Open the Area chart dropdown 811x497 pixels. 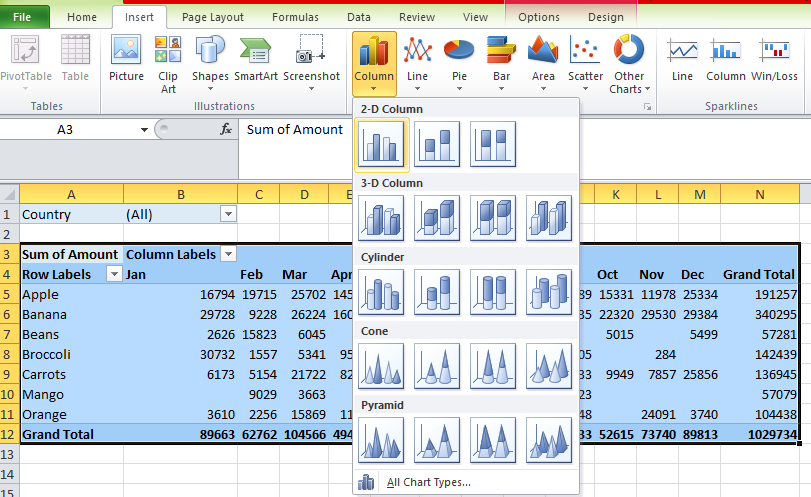[543, 64]
